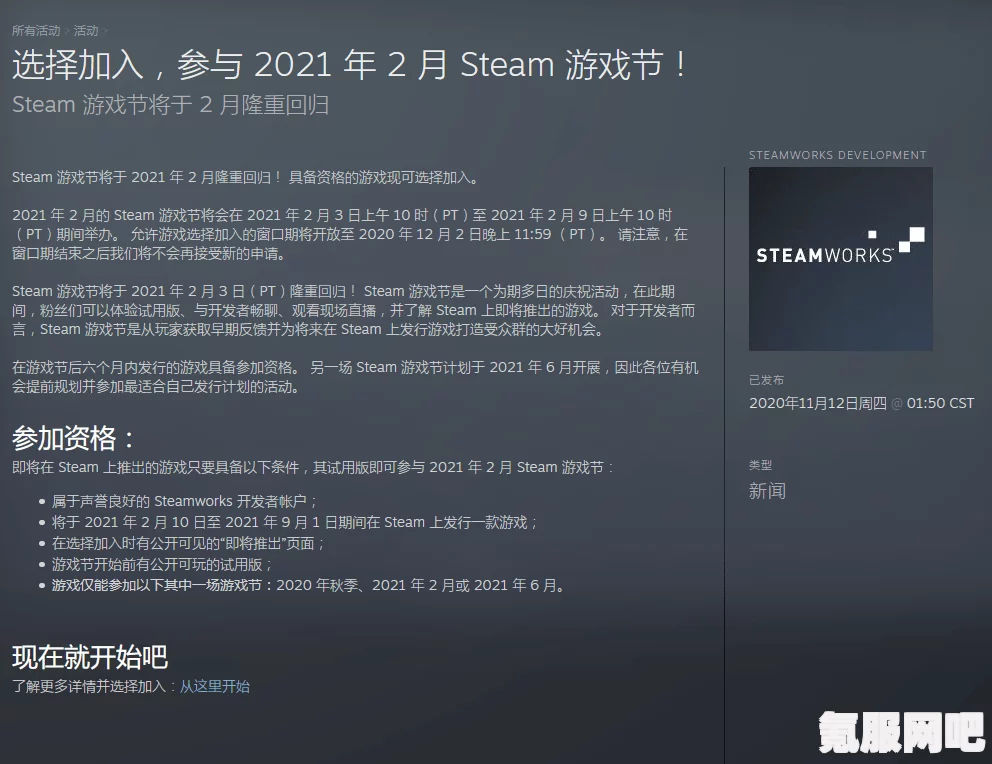This screenshot has height=764, width=992.
Task: Click bullet 游戏仅能参加以下其中一场游戏节
Action: click(308, 585)
